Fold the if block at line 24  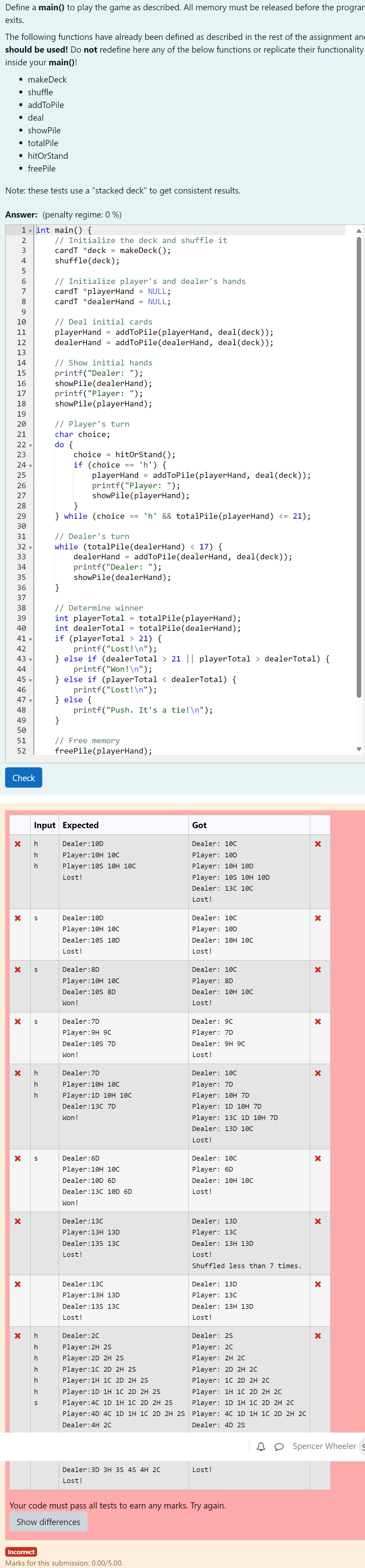coord(31,465)
